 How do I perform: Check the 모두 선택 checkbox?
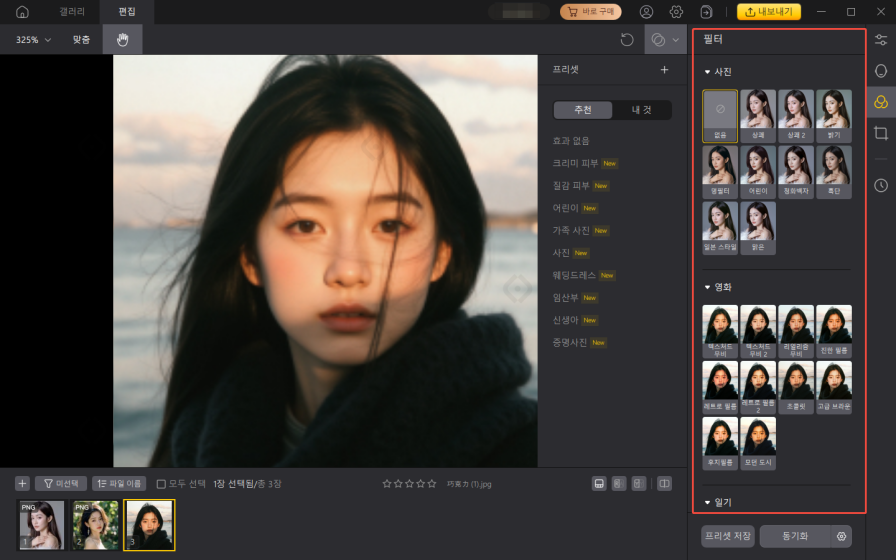point(161,484)
